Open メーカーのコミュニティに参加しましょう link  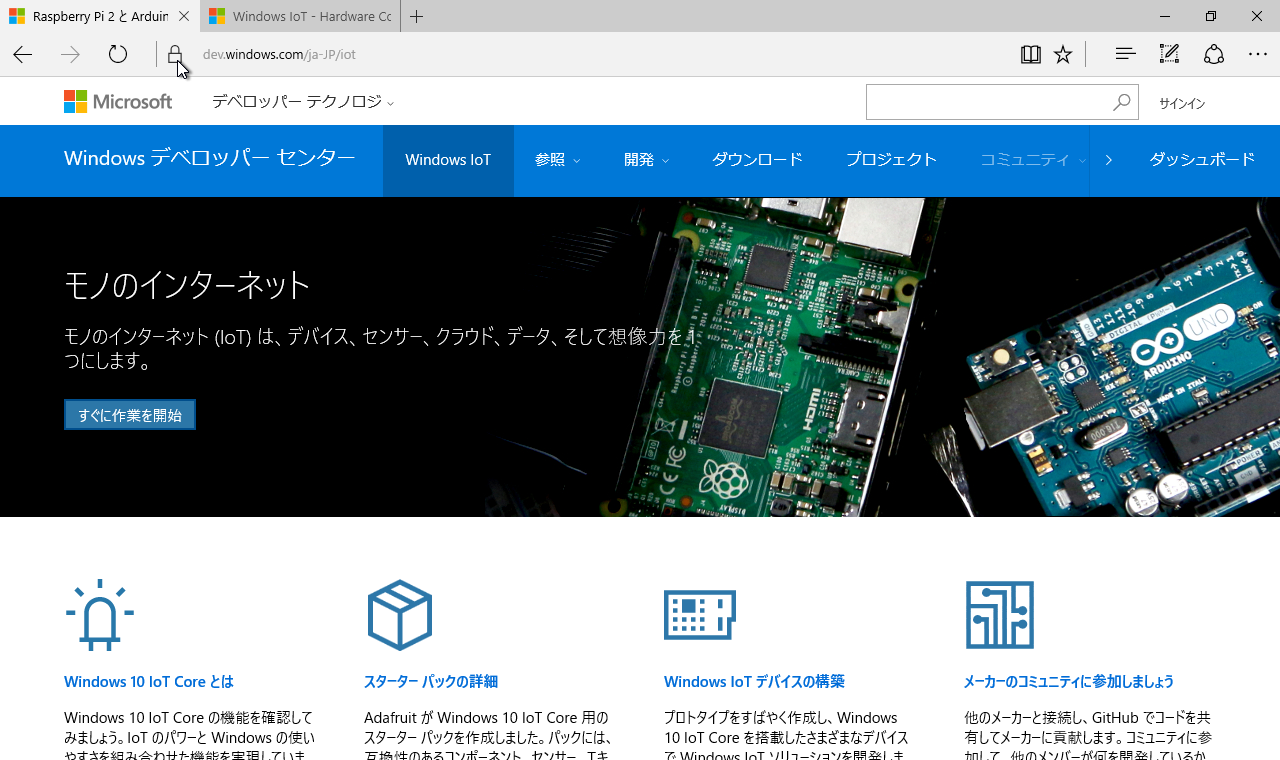[x=1069, y=682]
